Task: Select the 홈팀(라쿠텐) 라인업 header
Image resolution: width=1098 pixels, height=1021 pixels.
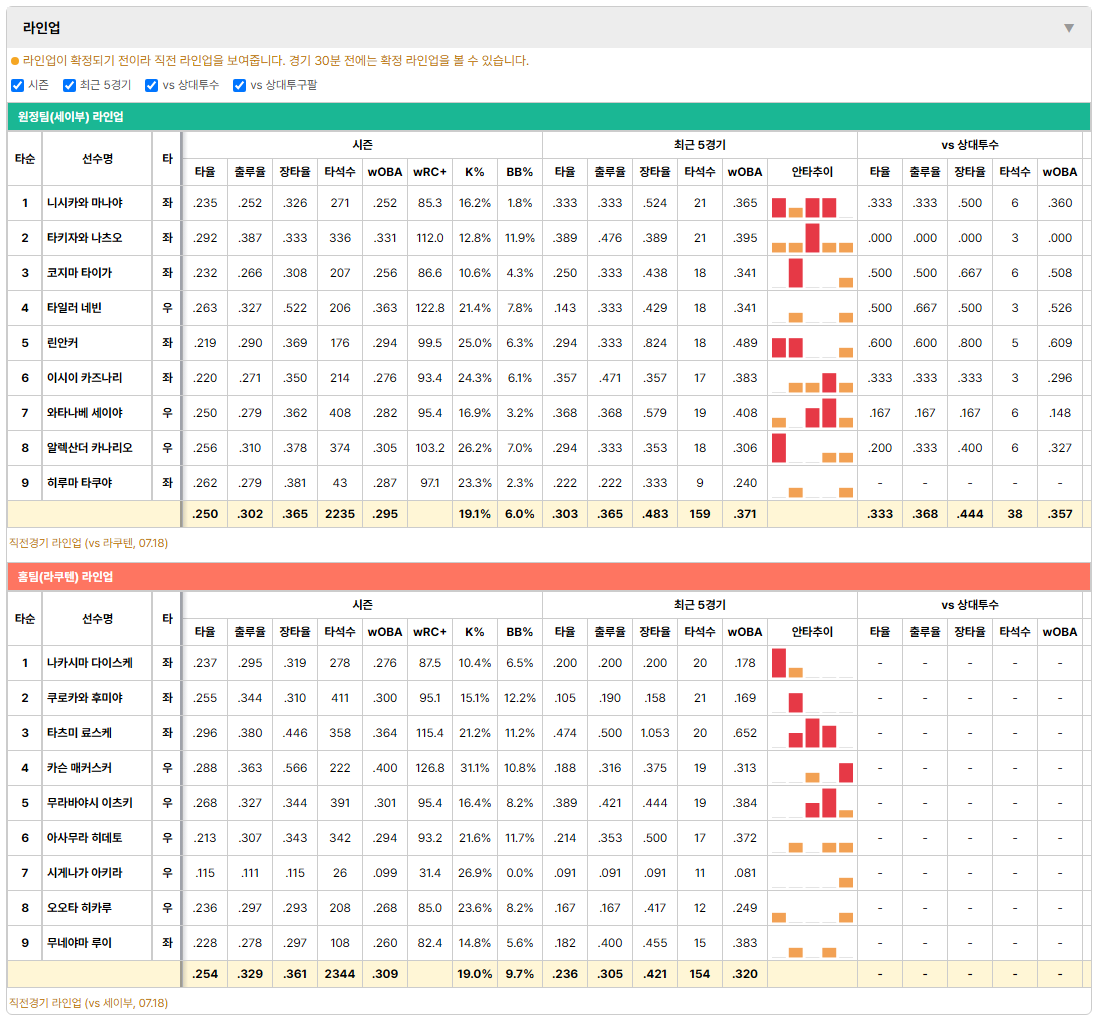Action: (548, 577)
